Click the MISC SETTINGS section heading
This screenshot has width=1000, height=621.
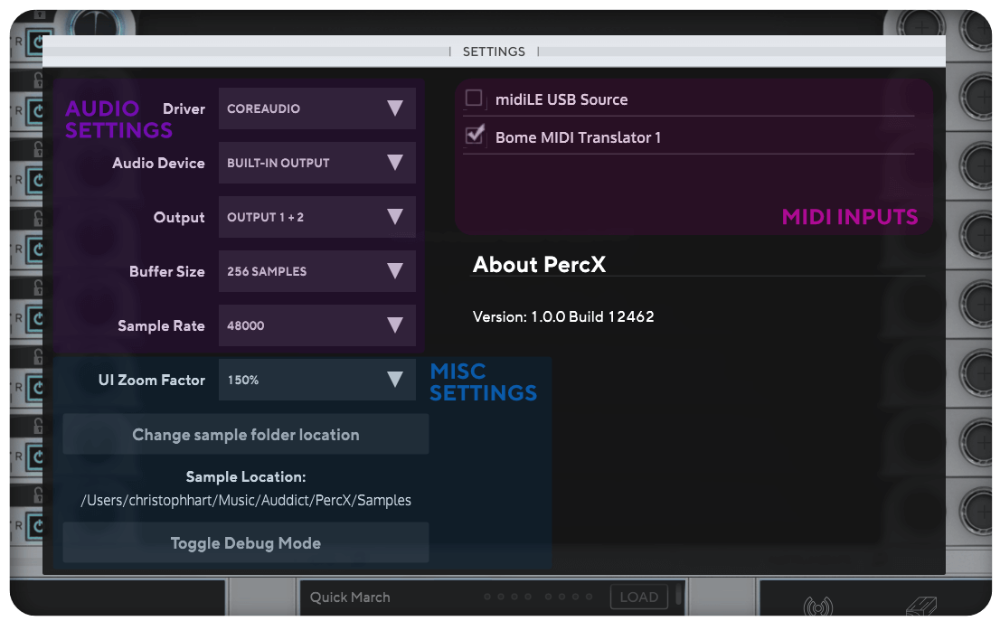click(x=483, y=382)
